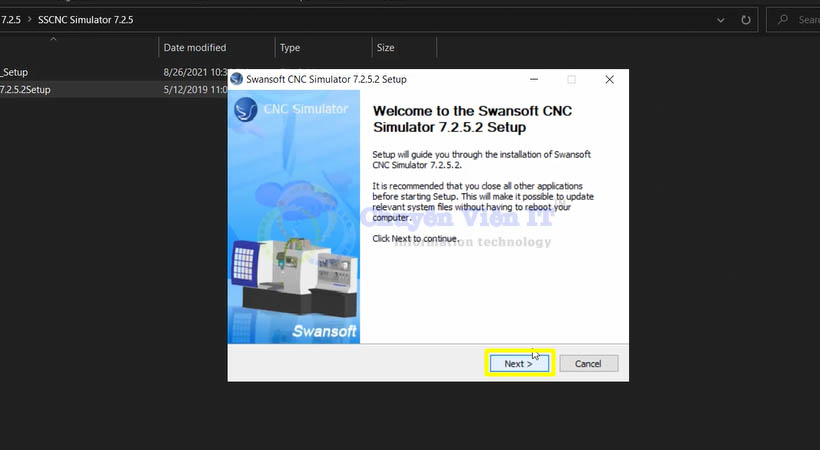Cancel the Swansoft CNC Simulator setup
Viewport: 820px width, 450px height.
pos(588,364)
